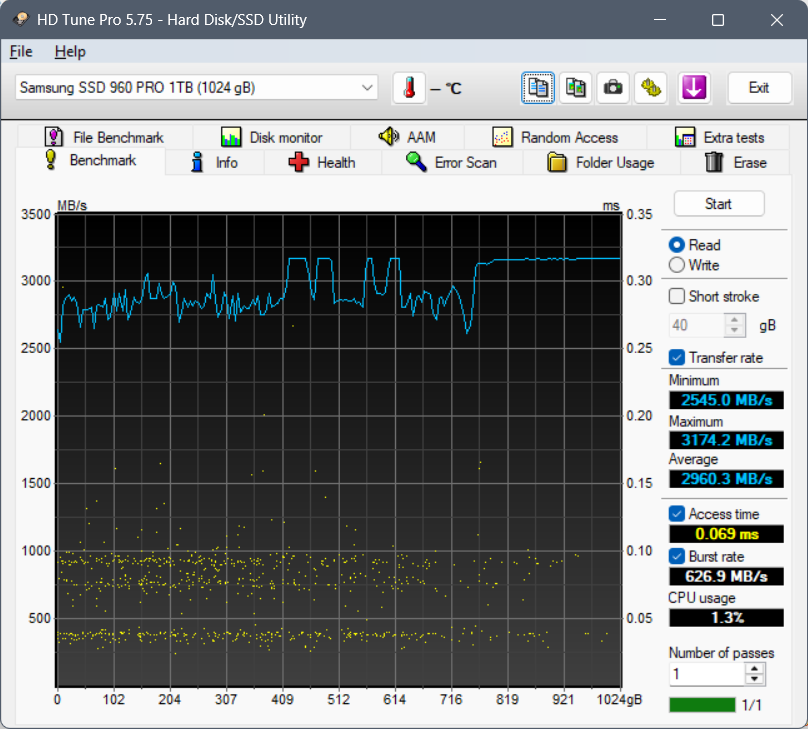808x729 pixels.
Task: Click the camera save screenshot icon
Action: pos(613,88)
